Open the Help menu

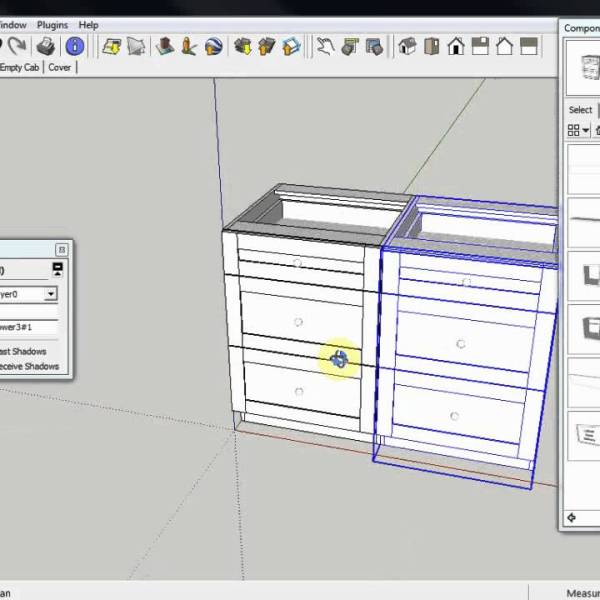(88, 24)
